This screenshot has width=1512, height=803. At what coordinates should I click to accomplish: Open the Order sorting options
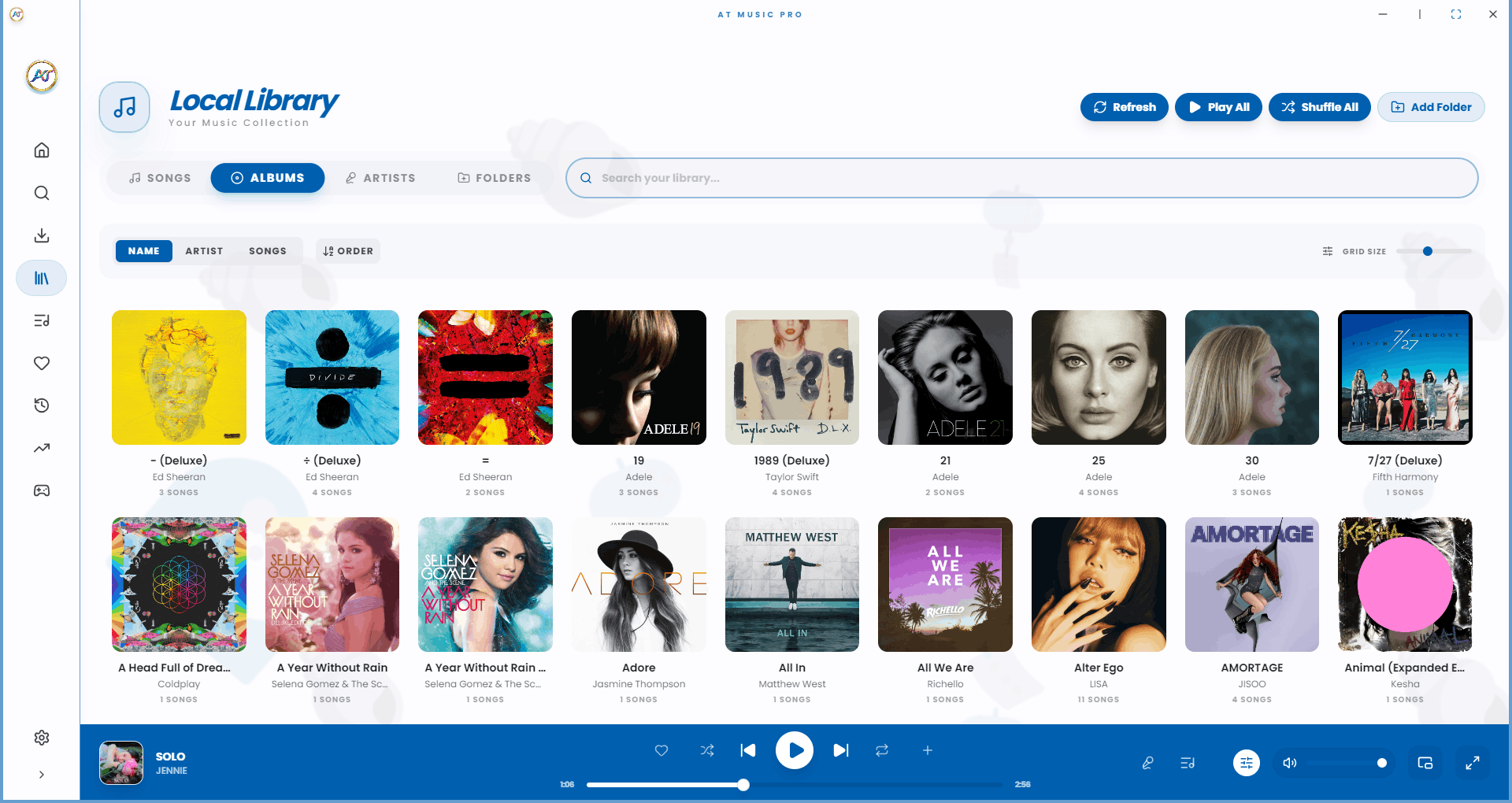pyautogui.click(x=347, y=250)
